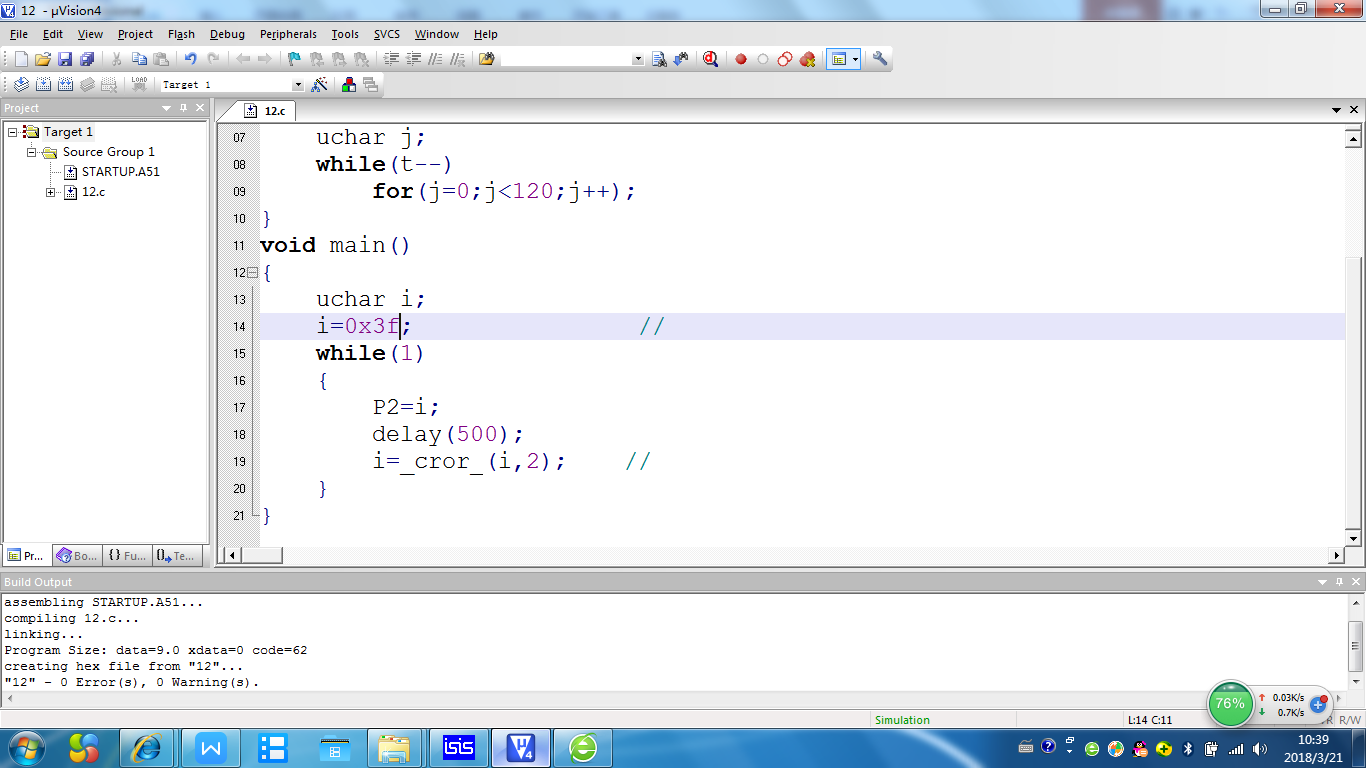
Task: Expand the 12.c file node in project tree
Action: [x=51, y=192]
